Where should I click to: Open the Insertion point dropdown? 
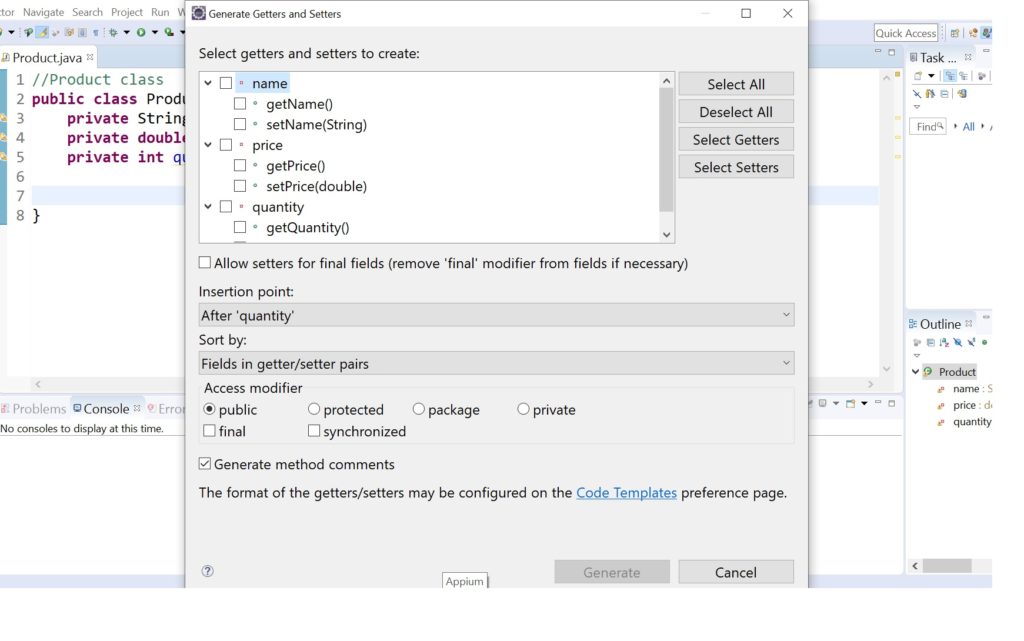click(x=496, y=315)
